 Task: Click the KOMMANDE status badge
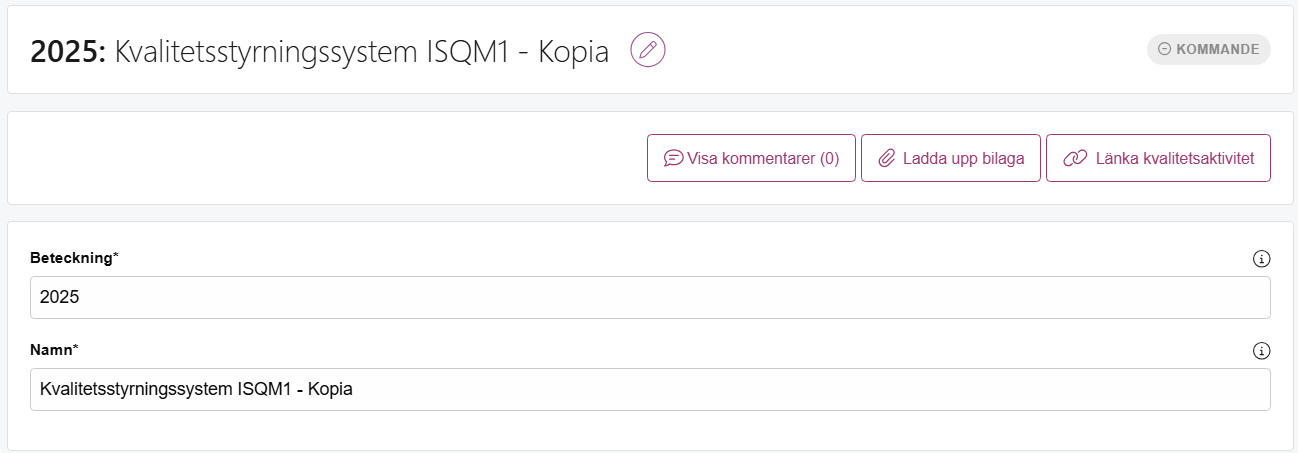(1208, 49)
